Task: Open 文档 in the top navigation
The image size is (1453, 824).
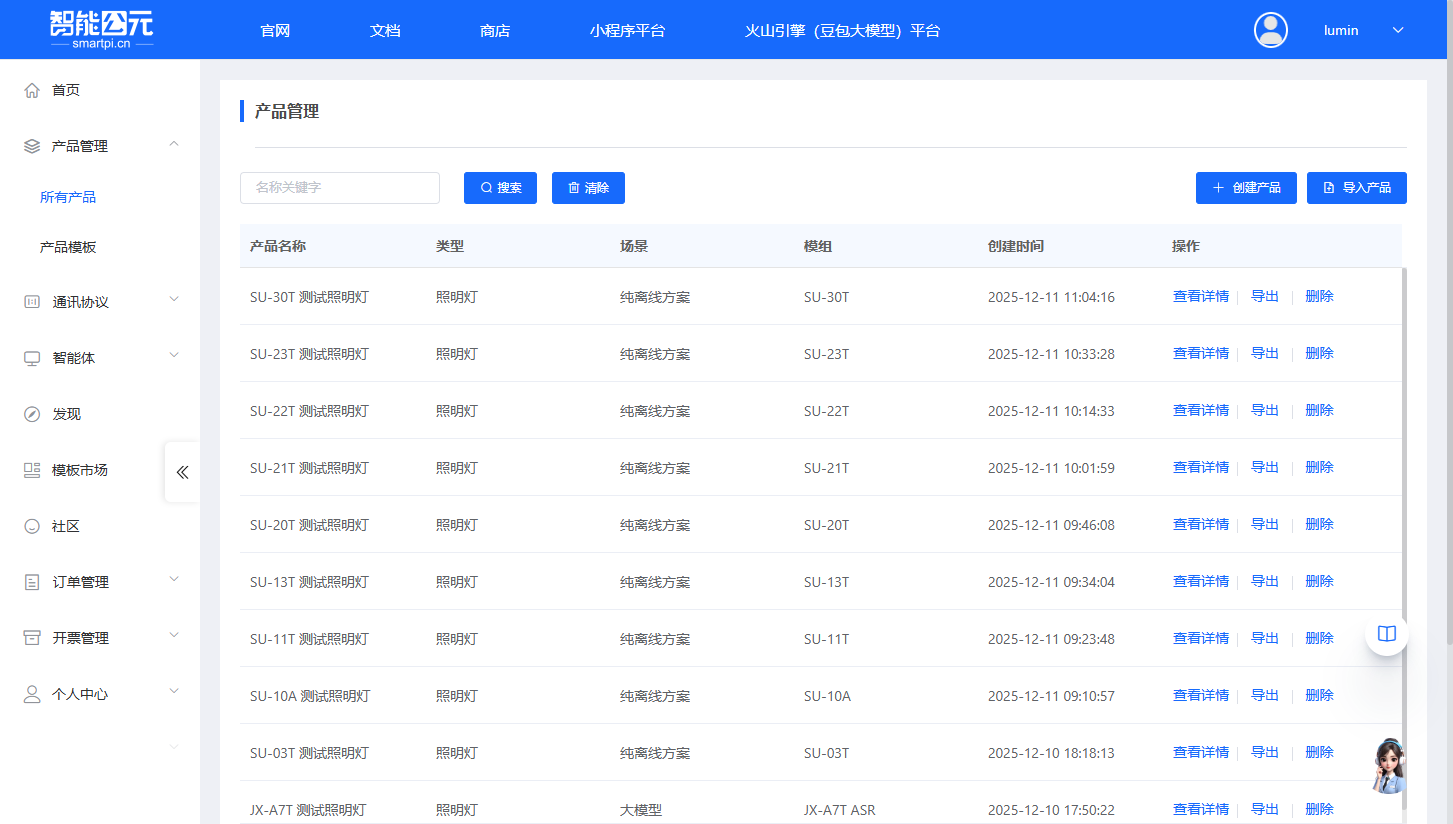Action: tap(385, 30)
